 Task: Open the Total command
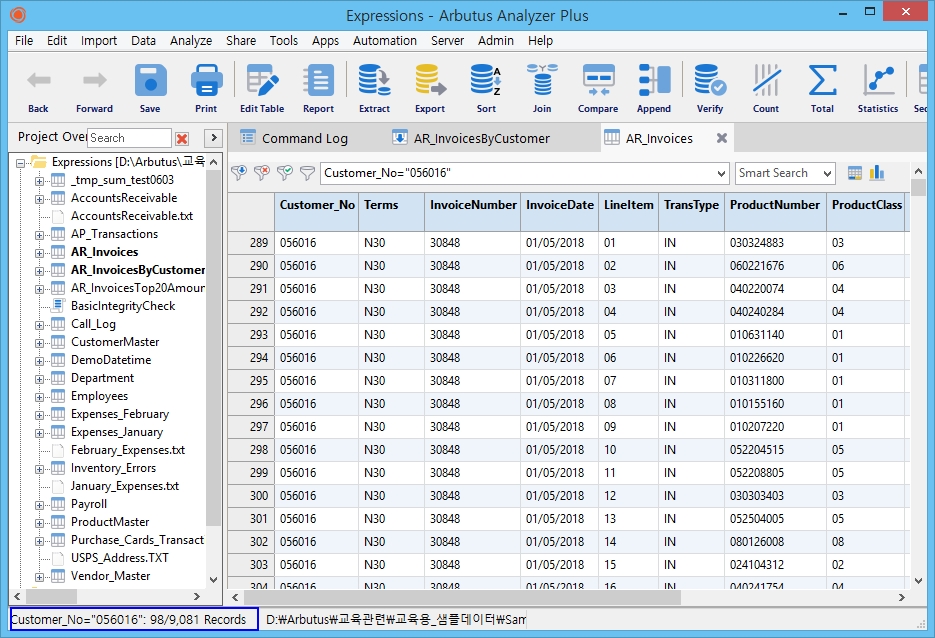(822, 87)
